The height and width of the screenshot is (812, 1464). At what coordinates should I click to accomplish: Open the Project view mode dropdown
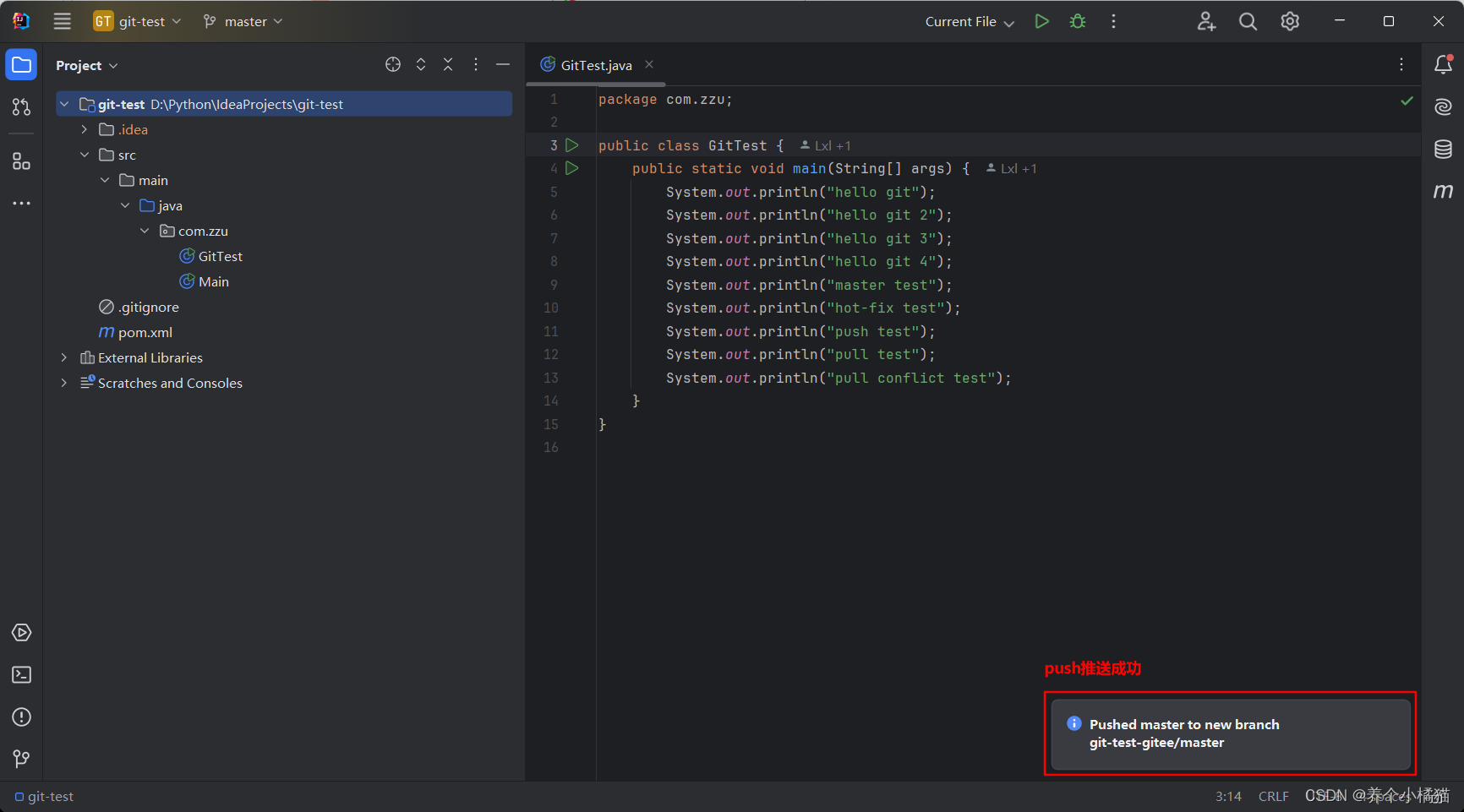tap(87, 65)
